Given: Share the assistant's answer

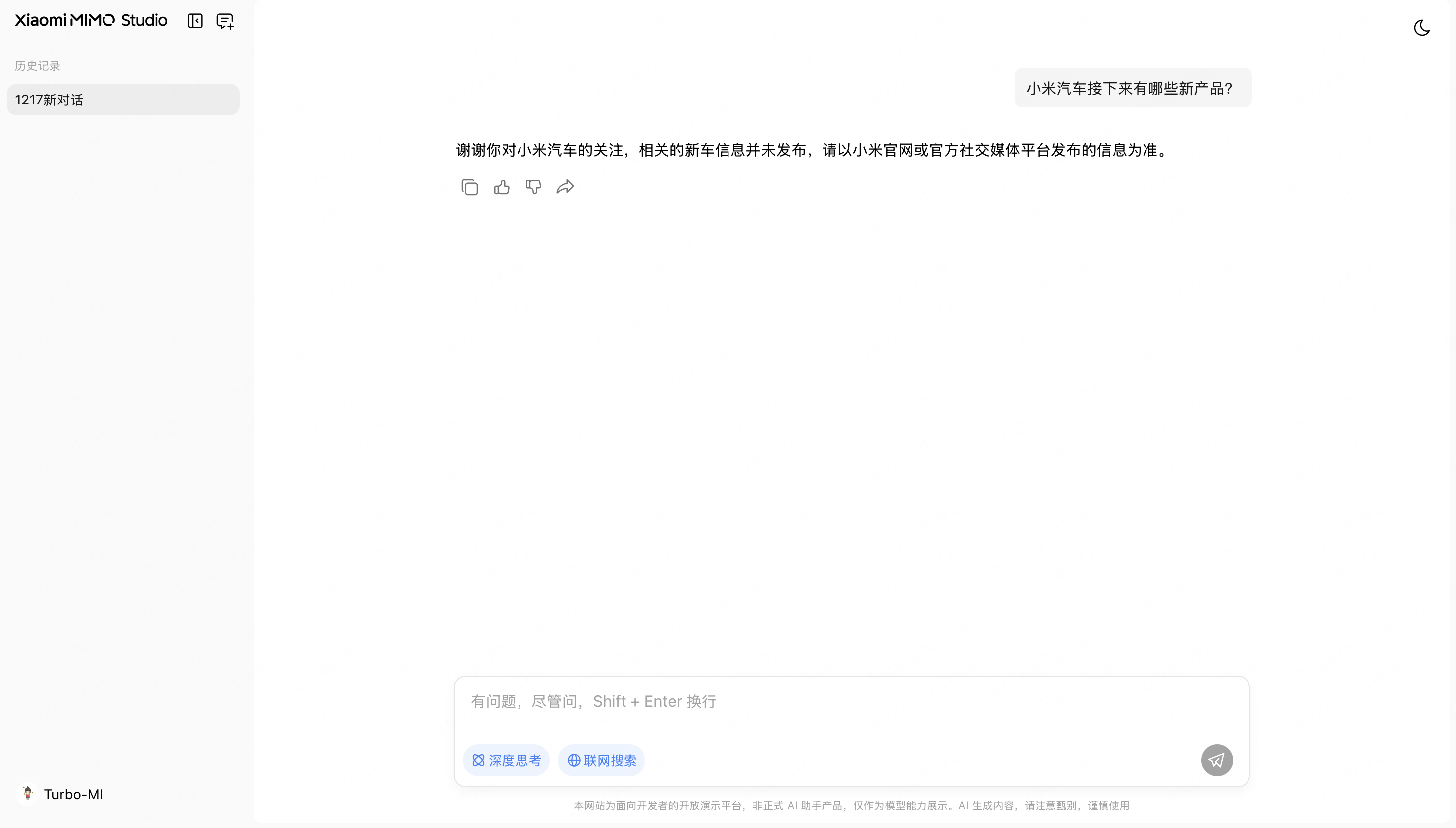Looking at the screenshot, I should (565, 187).
